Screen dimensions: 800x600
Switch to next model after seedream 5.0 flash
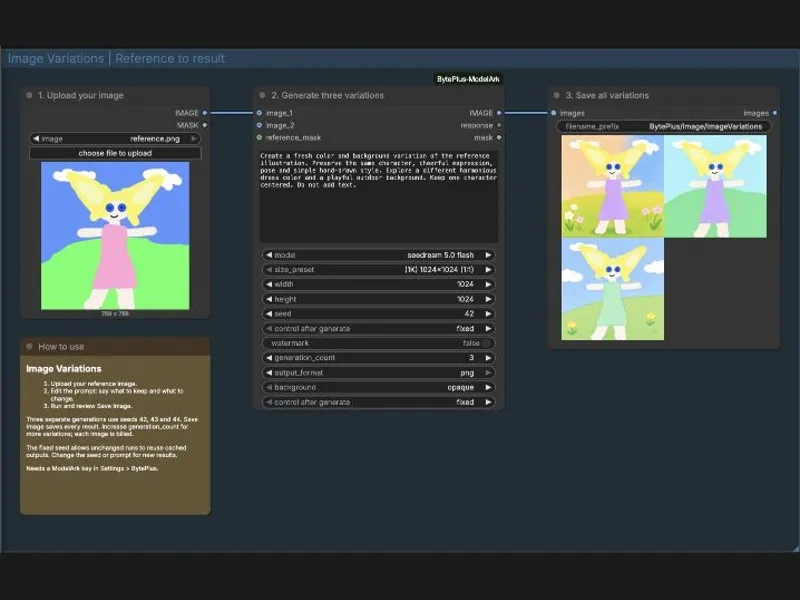click(x=488, y=255)
